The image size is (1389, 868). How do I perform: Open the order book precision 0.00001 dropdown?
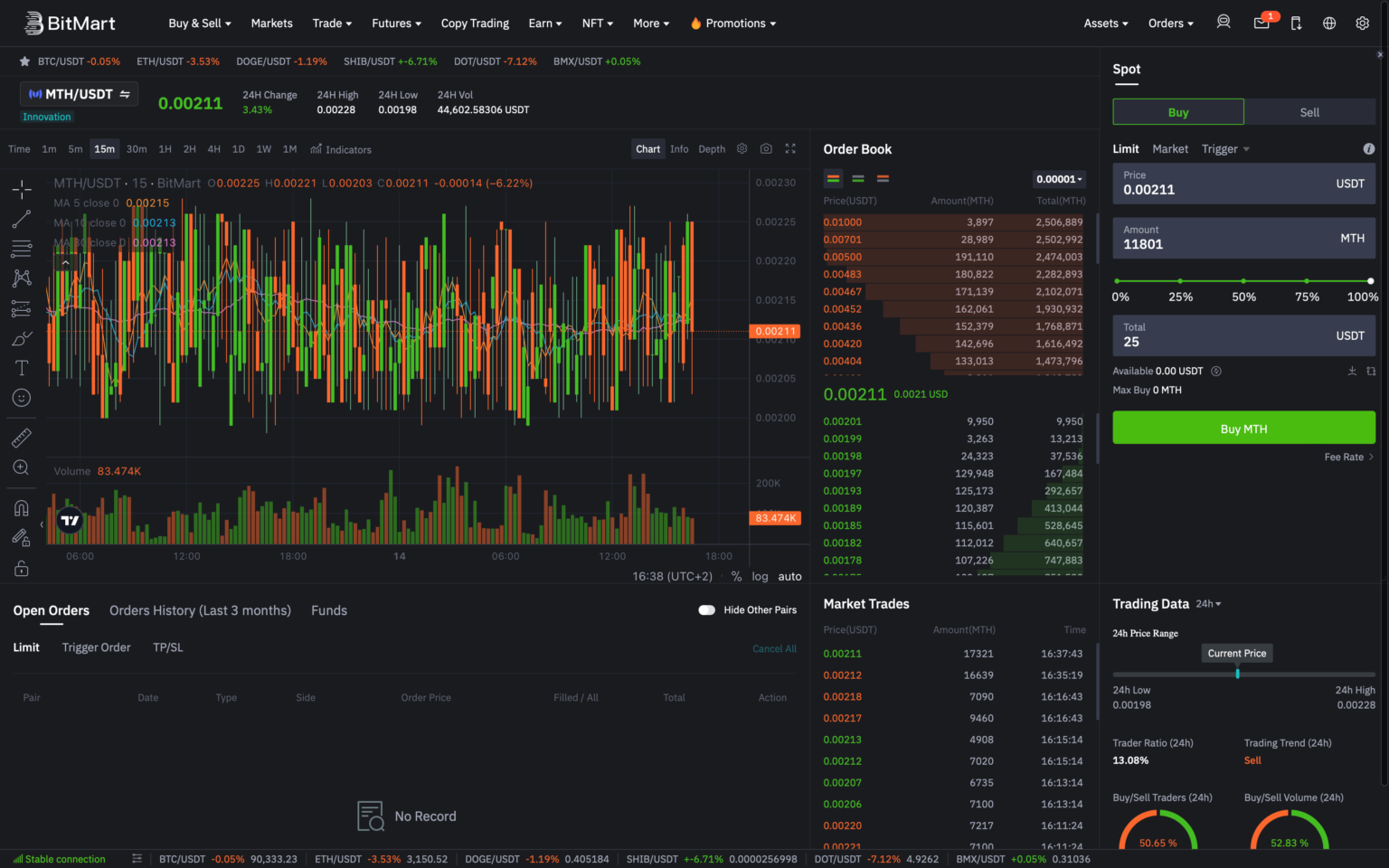coord(1059,179)
